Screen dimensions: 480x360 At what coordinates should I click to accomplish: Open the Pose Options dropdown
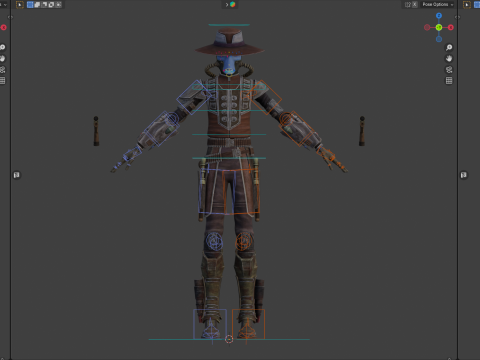tap(438, 4)
